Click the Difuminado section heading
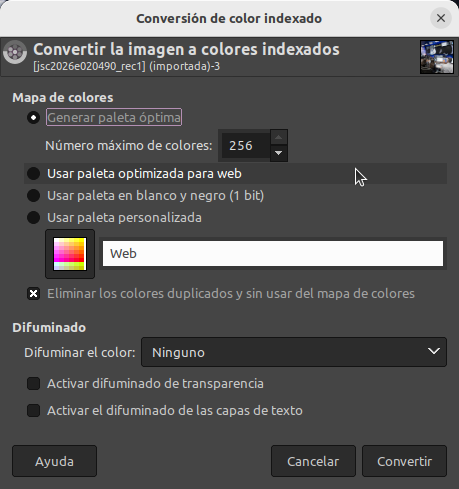 coord(49,328)
